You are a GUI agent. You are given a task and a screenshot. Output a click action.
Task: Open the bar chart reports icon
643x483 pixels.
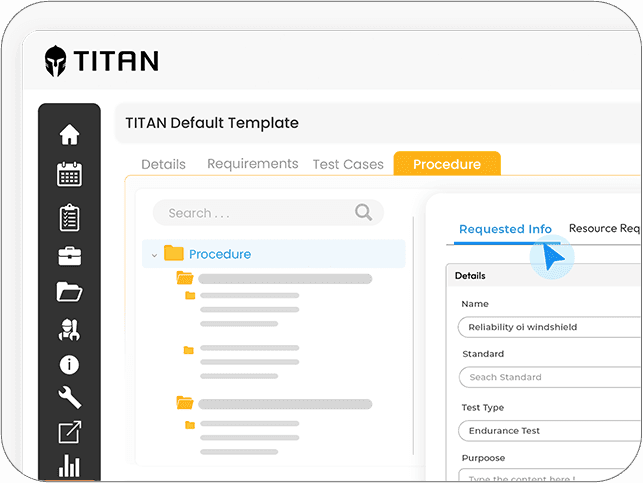tap(69, 465)
